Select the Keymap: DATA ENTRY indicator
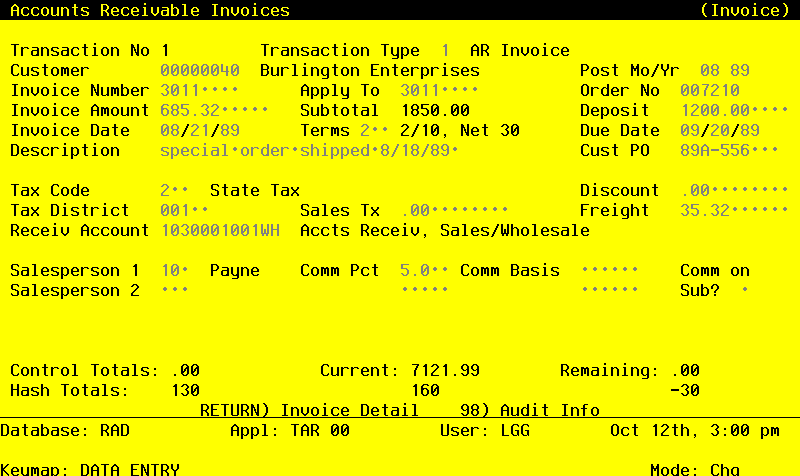800x476 pixels. (x=90, y=470)
